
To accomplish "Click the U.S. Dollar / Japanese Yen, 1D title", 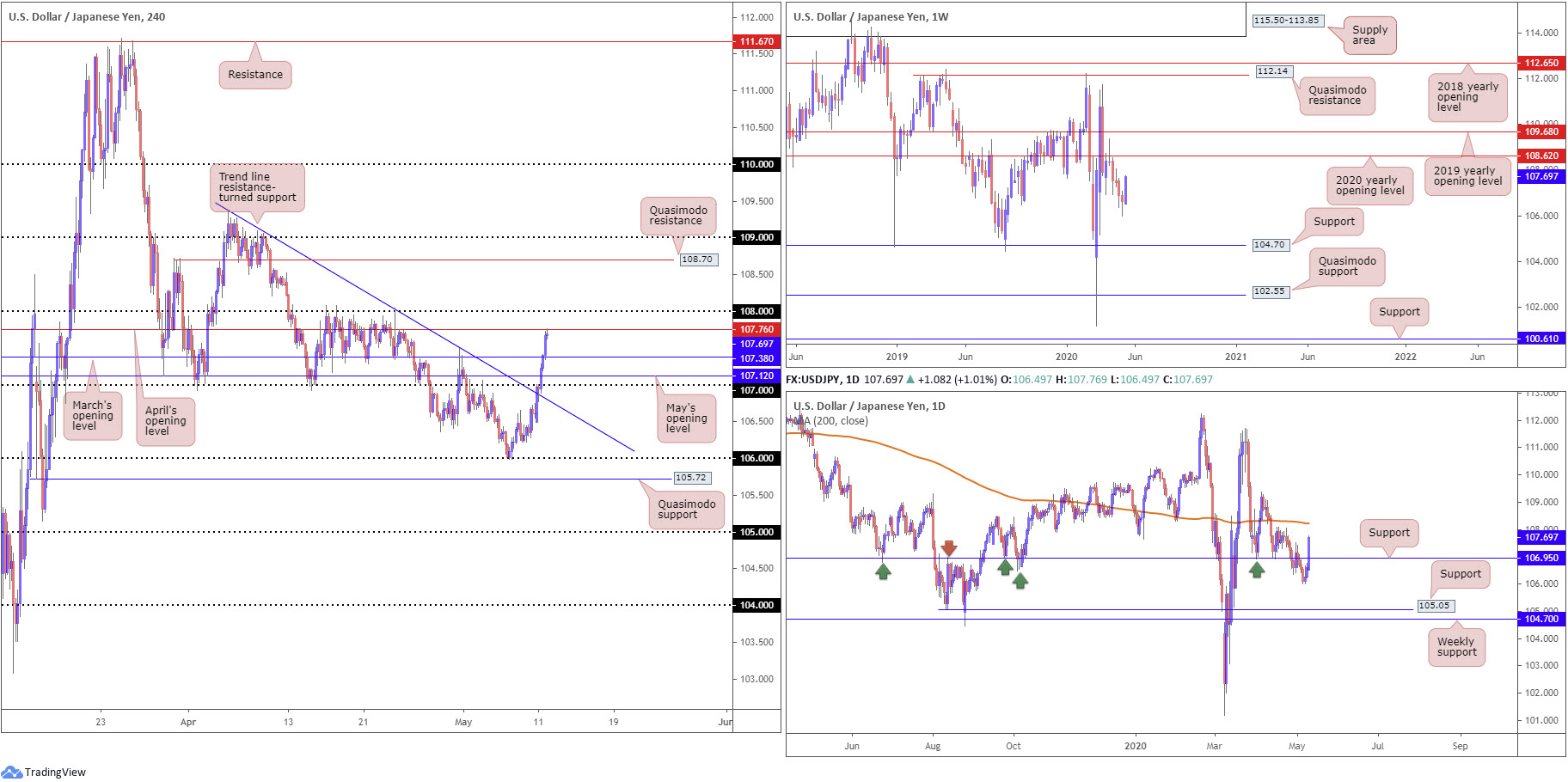I will point(869,406).
